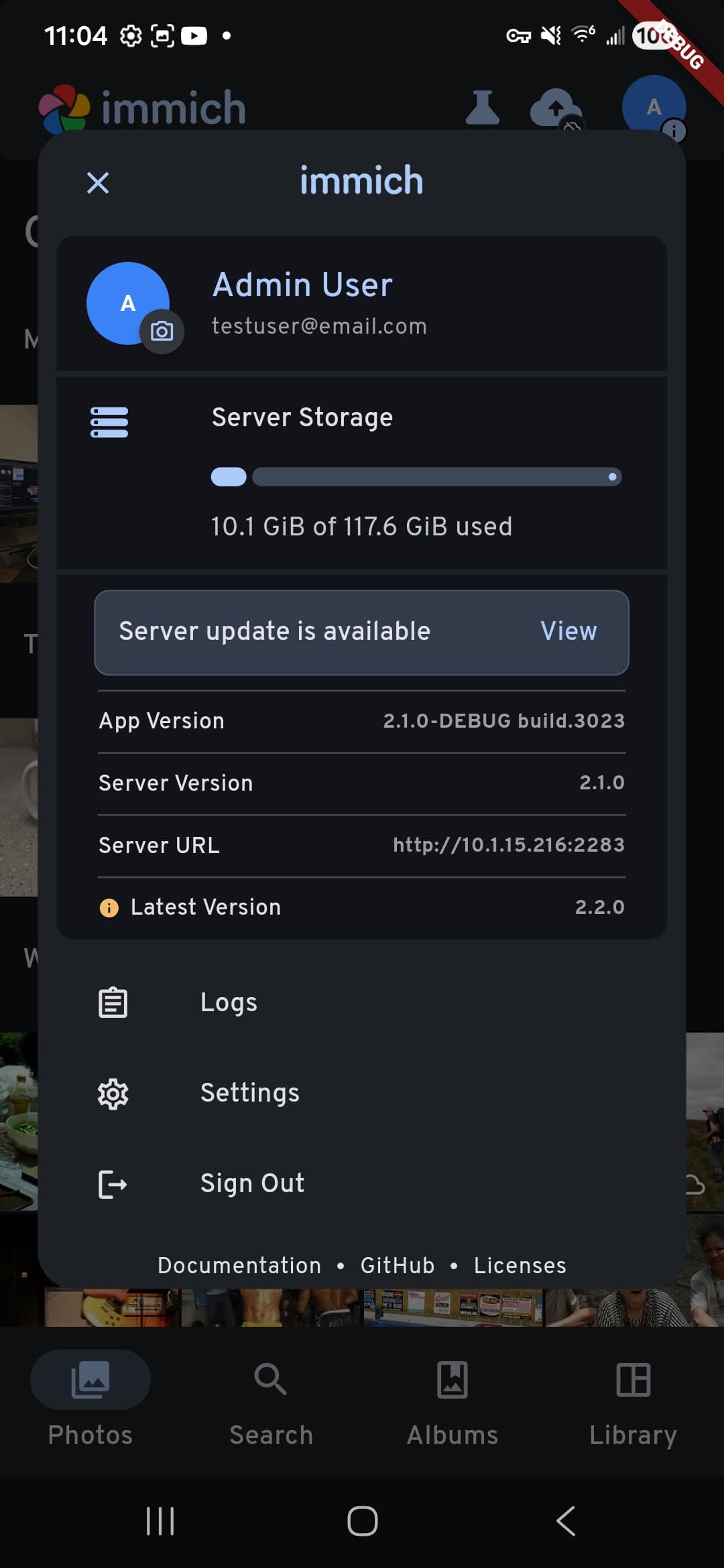
Task: Click the server storage usage bar
Action: (416, 477)
